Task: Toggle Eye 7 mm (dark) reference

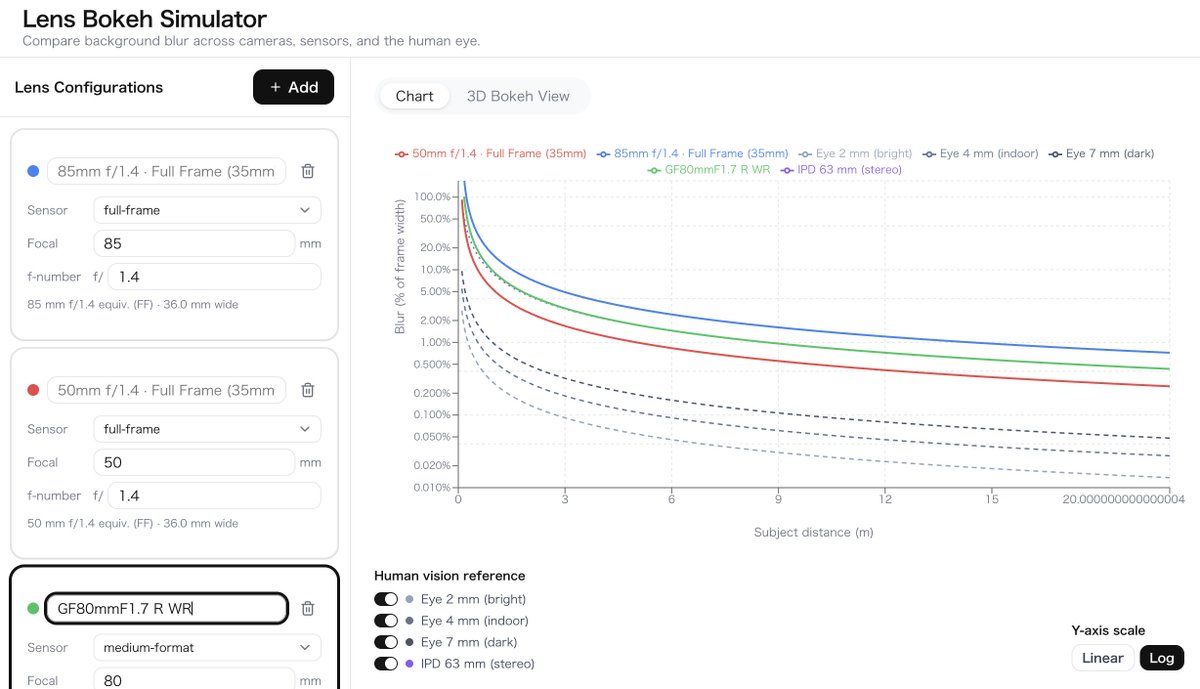Action: pyautogui.click(x=386, y=642)
